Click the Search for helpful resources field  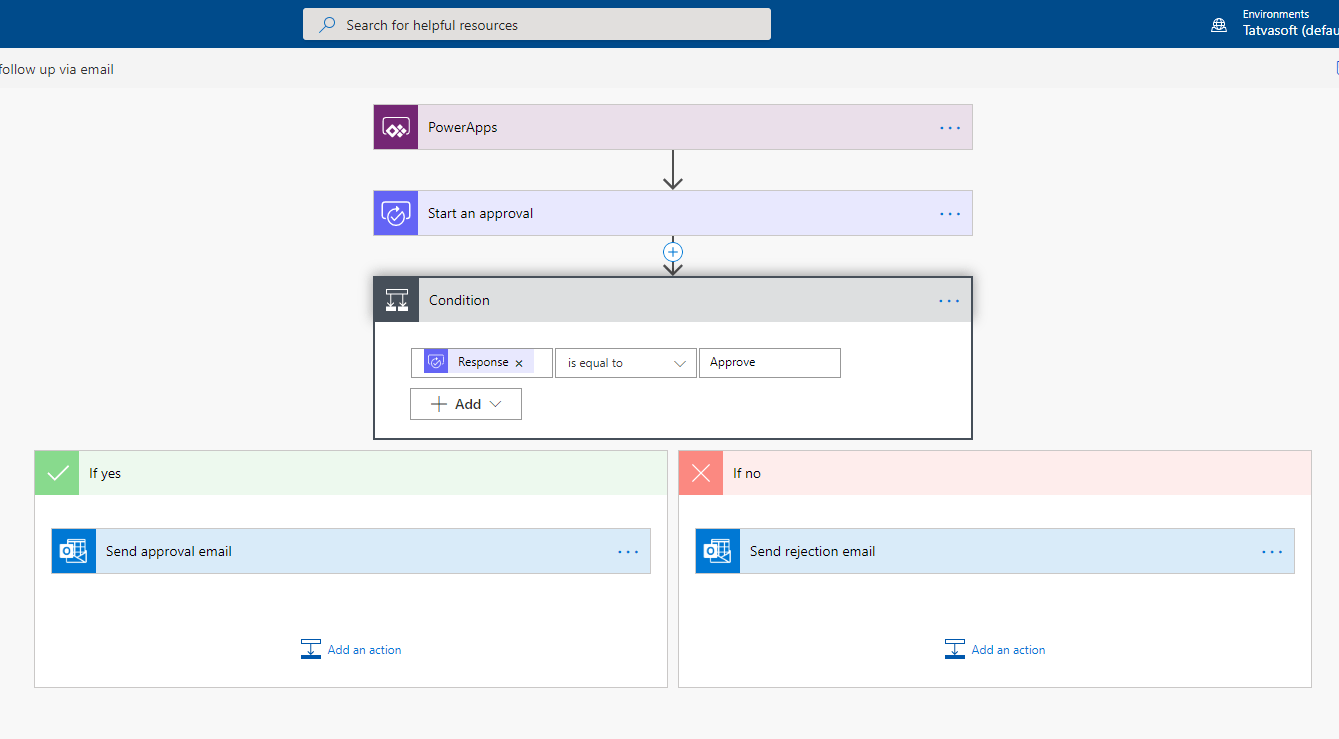536,23
